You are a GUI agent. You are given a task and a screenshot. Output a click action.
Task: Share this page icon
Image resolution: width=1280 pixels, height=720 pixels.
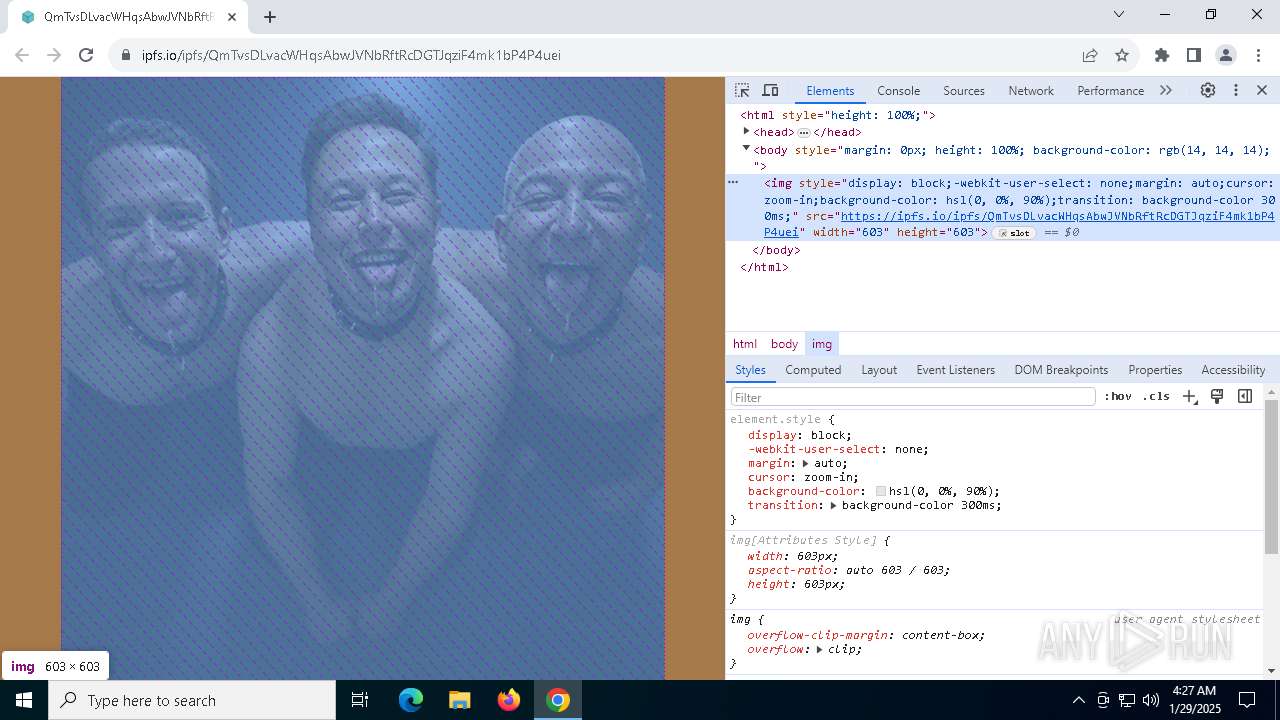(1090, 55)
